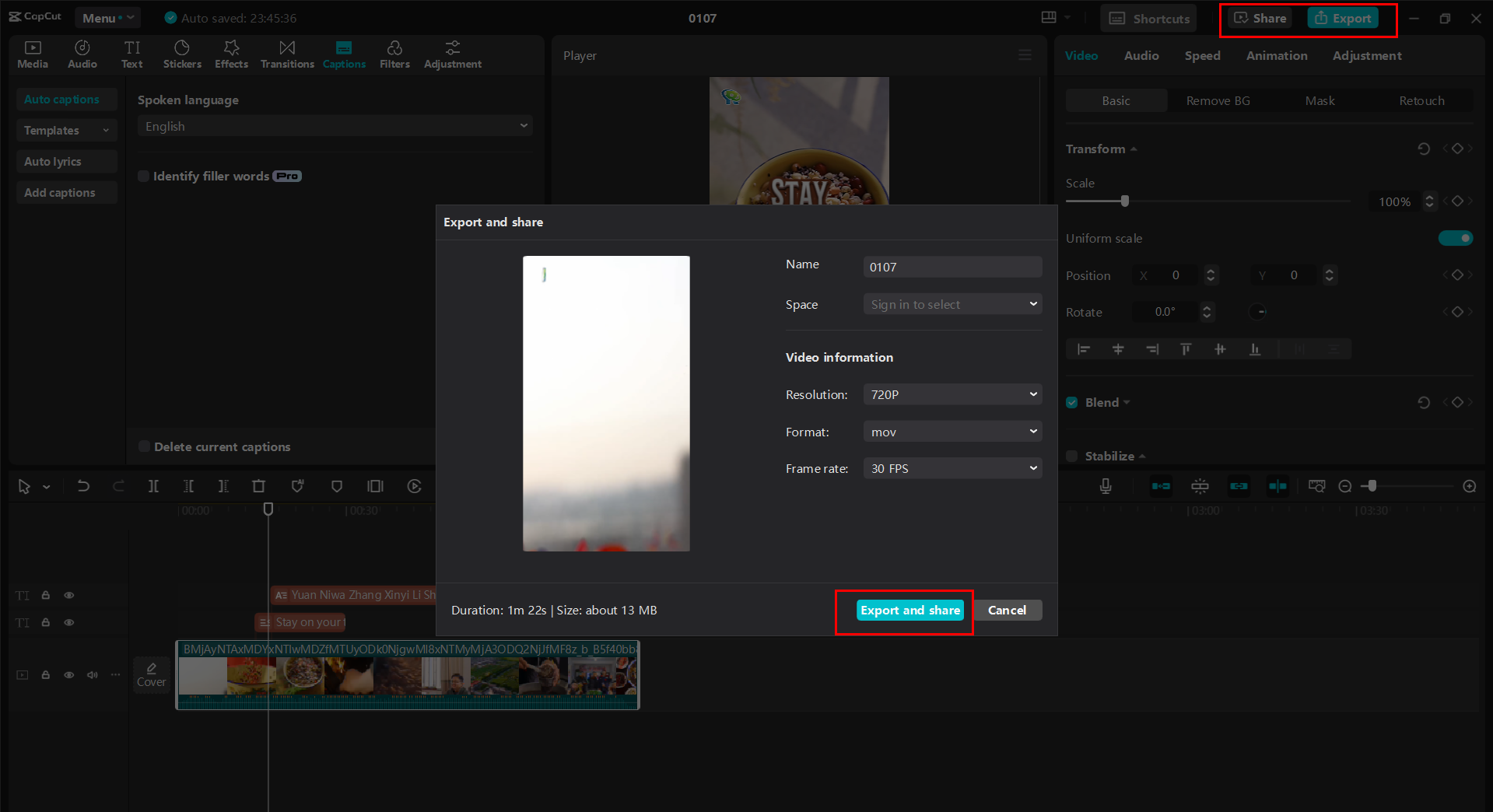Start a voiceover with the microphone icon
Viewport: 1493px width, 812px height.
(1105, 485)
